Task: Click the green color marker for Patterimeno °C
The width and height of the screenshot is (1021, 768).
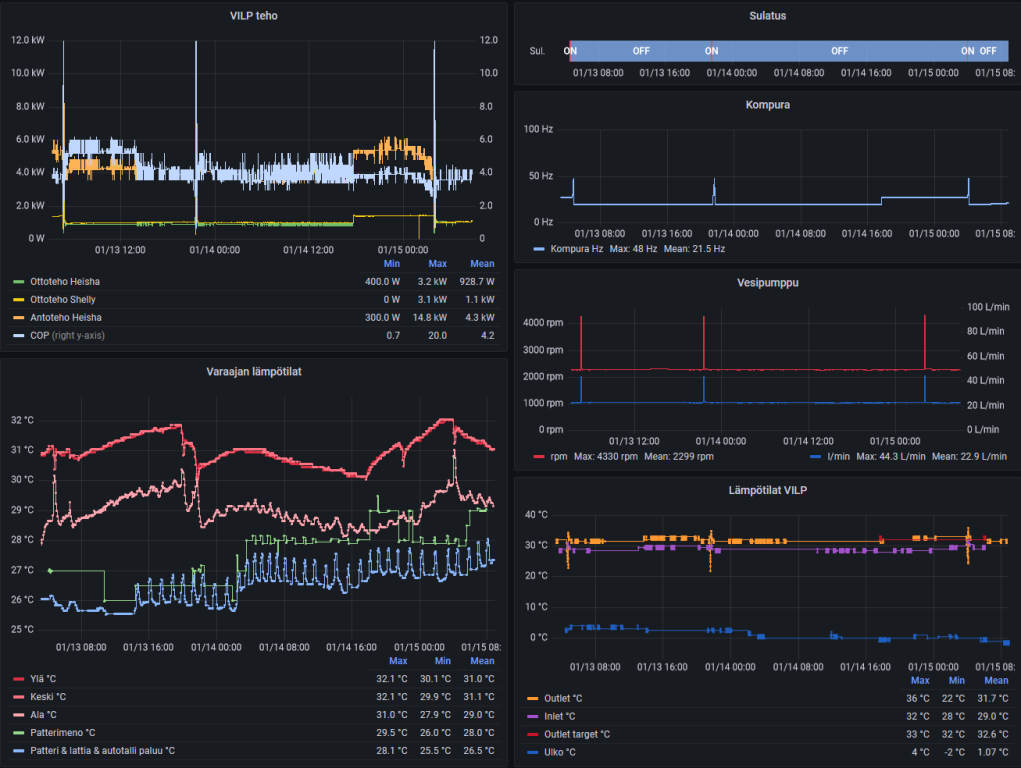Action: (x=18, y=732)
